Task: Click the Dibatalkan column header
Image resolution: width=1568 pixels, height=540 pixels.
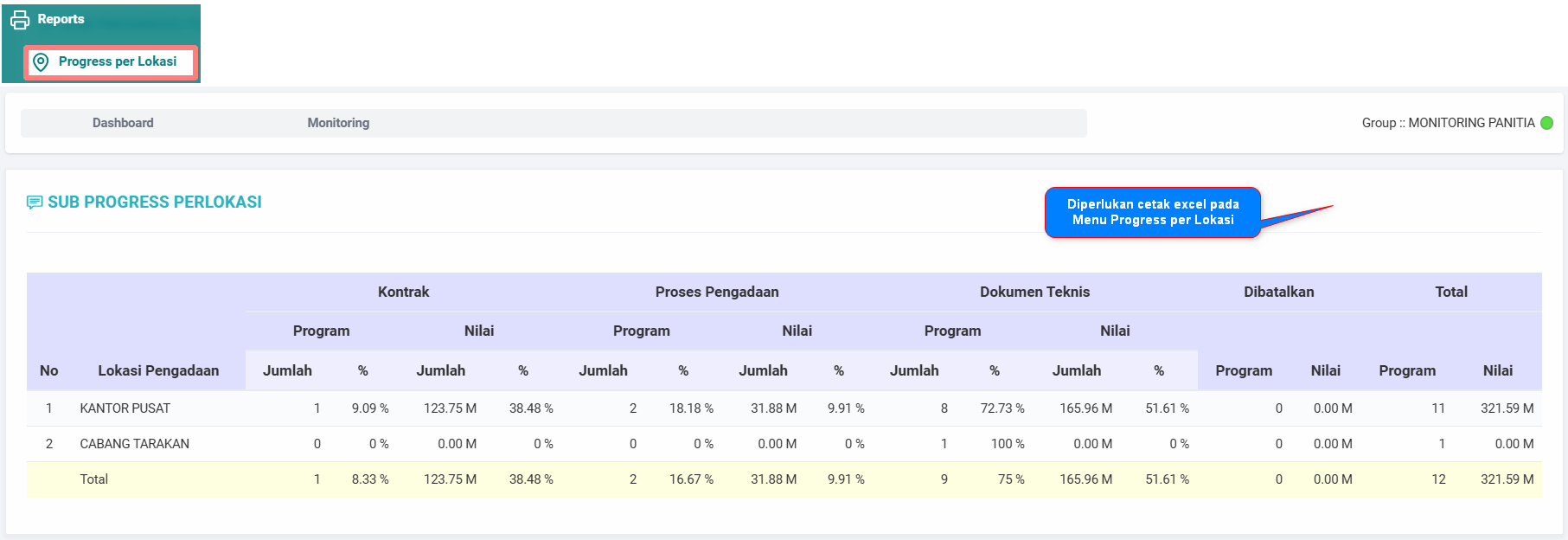Action: pos(1278,292)
